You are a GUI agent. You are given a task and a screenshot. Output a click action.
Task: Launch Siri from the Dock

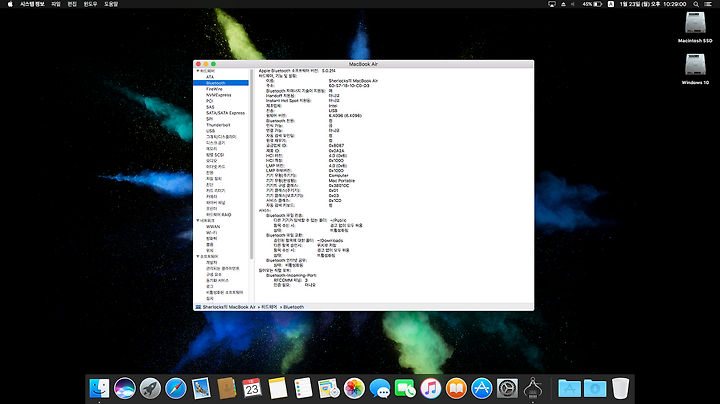125,388
